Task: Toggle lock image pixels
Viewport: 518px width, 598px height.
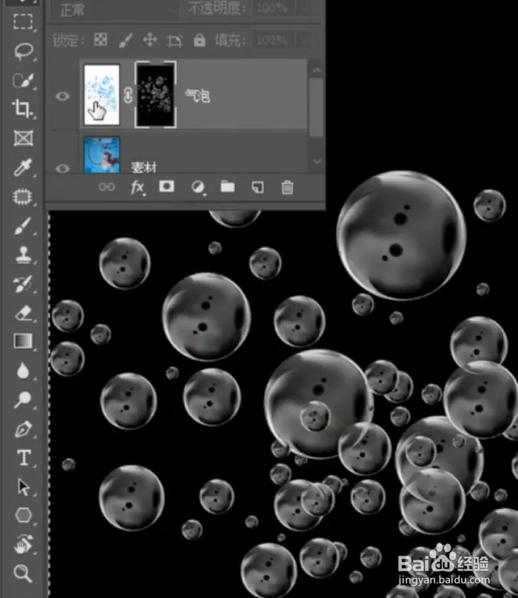Action: click(x=125, y=40)
